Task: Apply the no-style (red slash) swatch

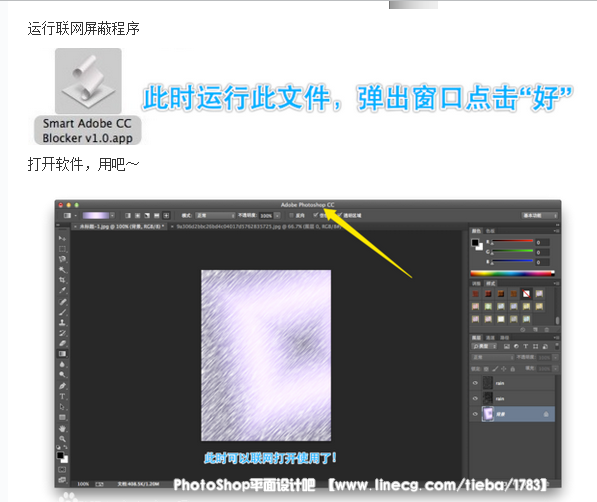Action: coord(526,294)
